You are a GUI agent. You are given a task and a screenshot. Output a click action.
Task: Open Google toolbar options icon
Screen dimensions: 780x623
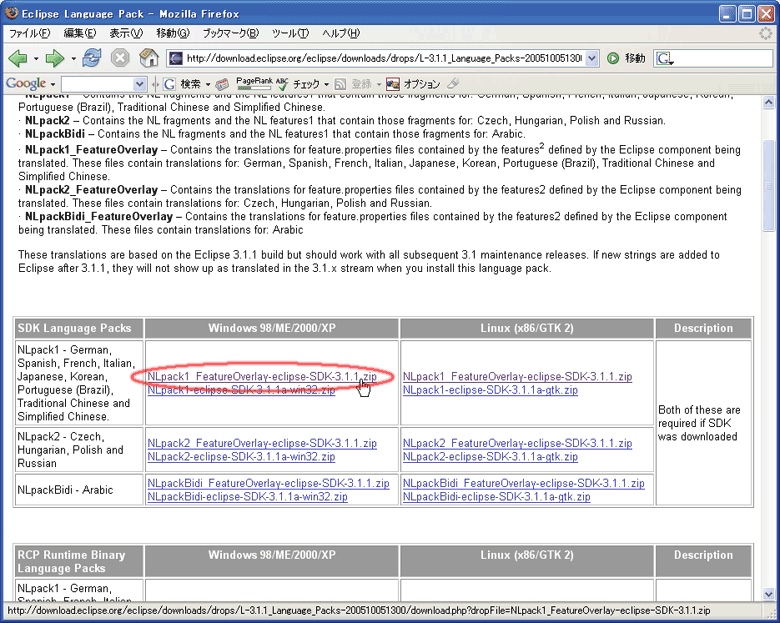tap(393, 84)
